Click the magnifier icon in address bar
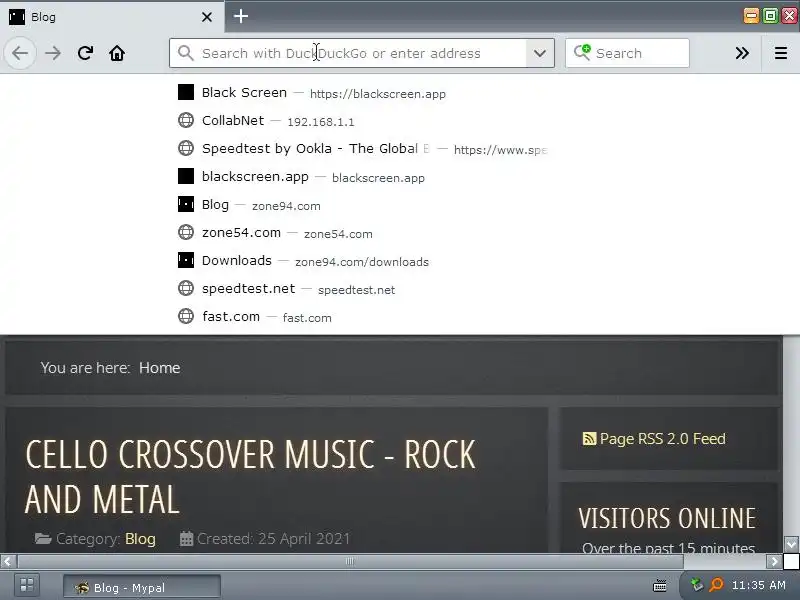This screenshot has width=800, height=600. (x=186, y=53)
